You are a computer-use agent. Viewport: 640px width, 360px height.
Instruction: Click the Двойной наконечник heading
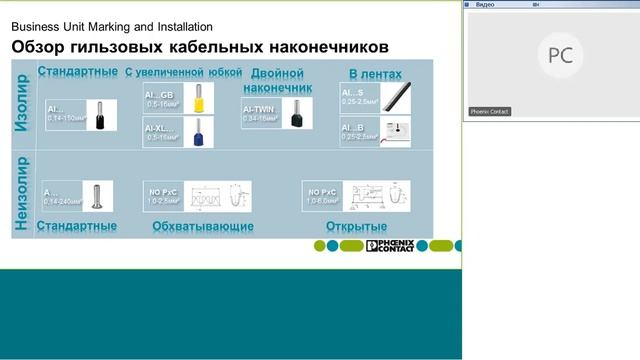(x=278, y=80)
